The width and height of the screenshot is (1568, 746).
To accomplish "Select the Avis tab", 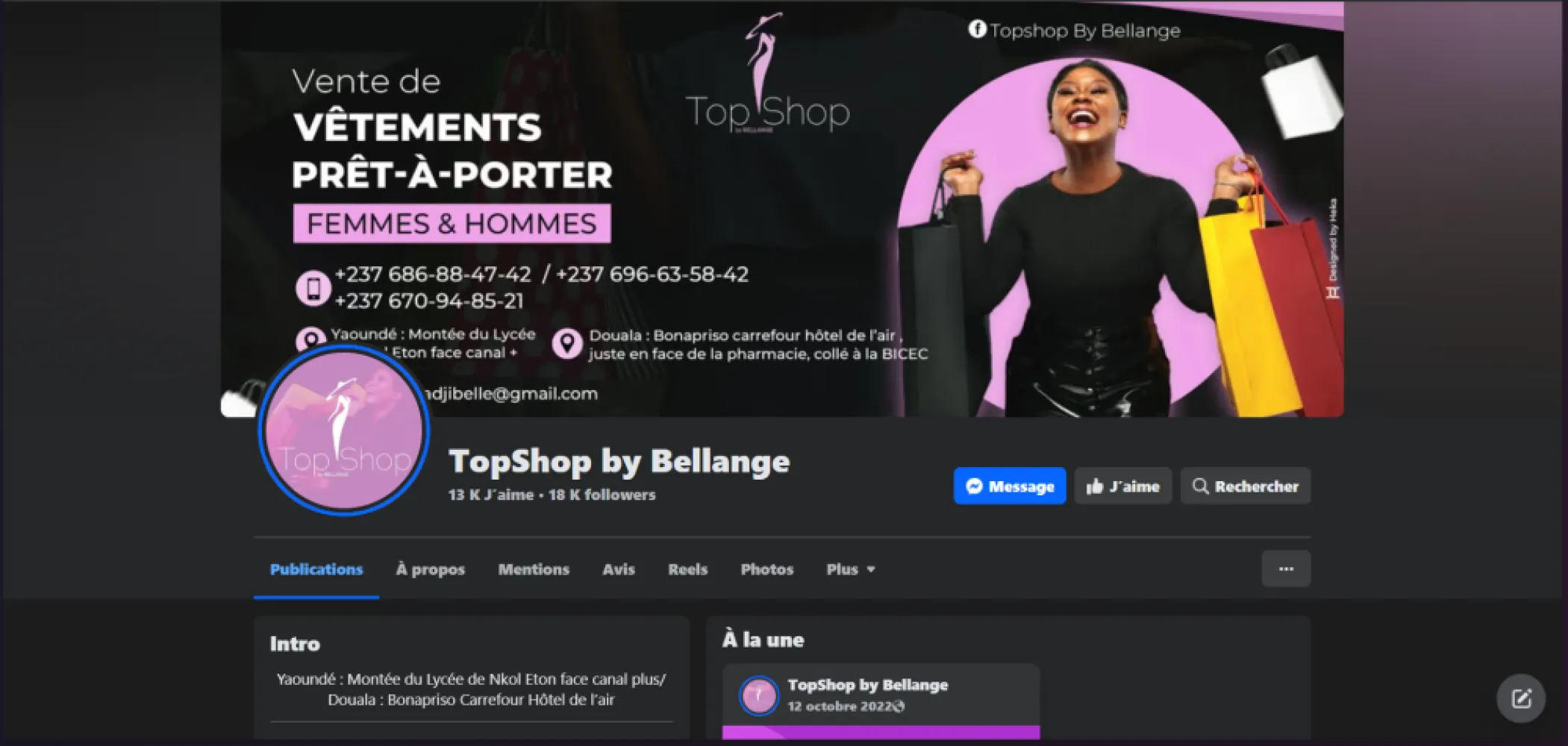I will tap(619, 569).
